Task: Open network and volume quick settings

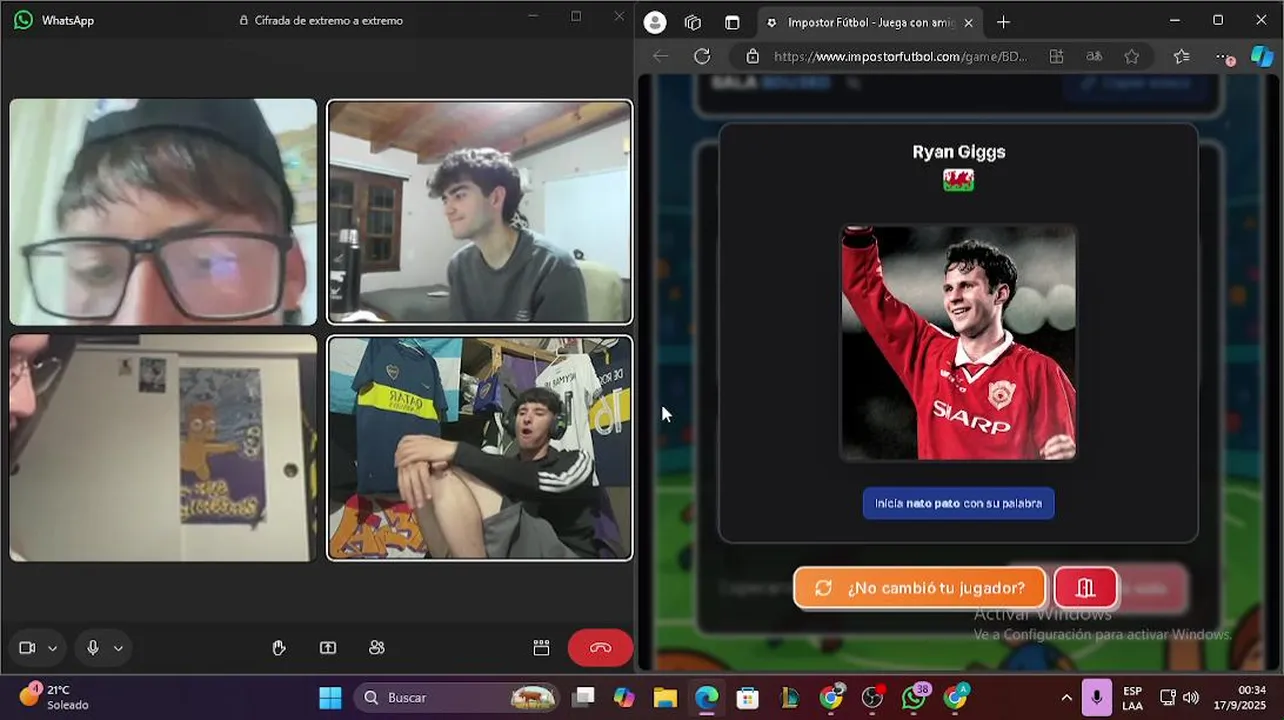Action: [1179, 698]
